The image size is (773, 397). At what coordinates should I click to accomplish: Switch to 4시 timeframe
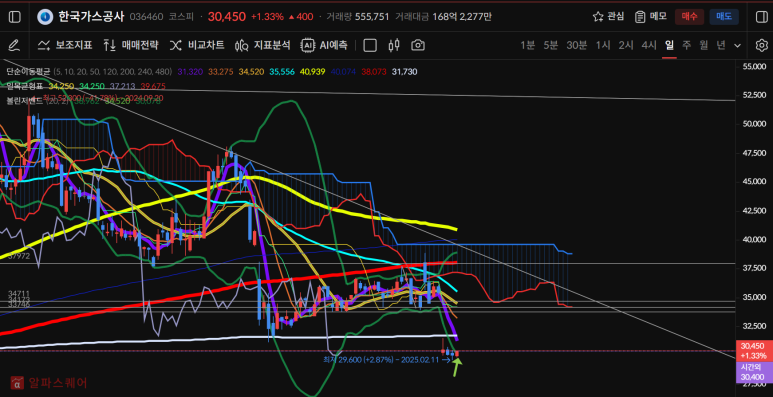coord(649,46)
